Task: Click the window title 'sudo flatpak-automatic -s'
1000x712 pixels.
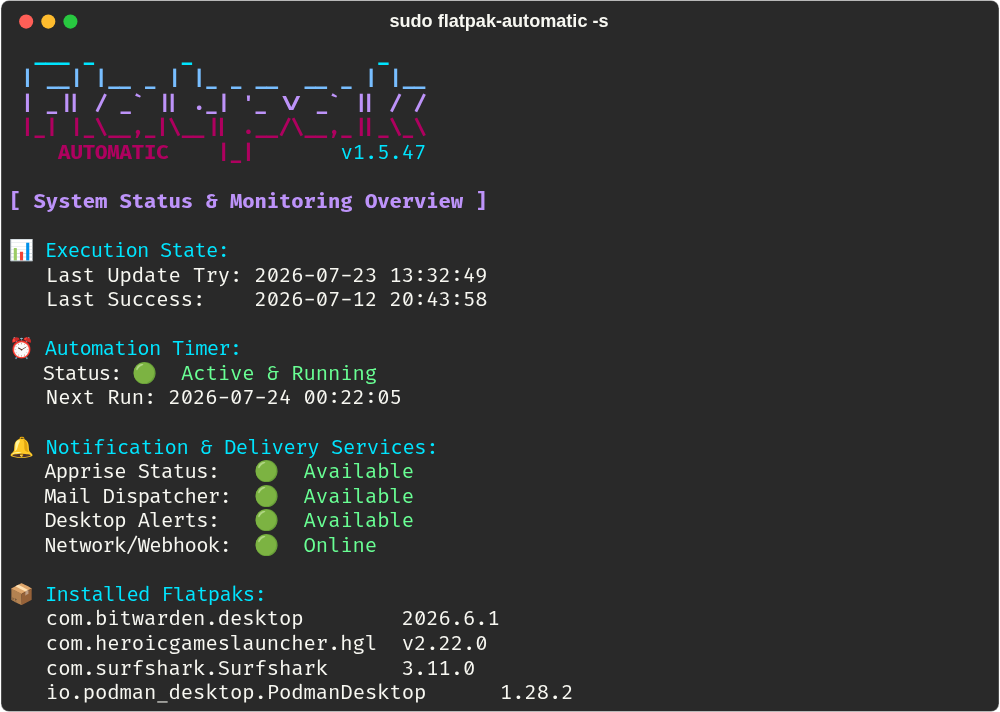Action: [x=499, y=22]
